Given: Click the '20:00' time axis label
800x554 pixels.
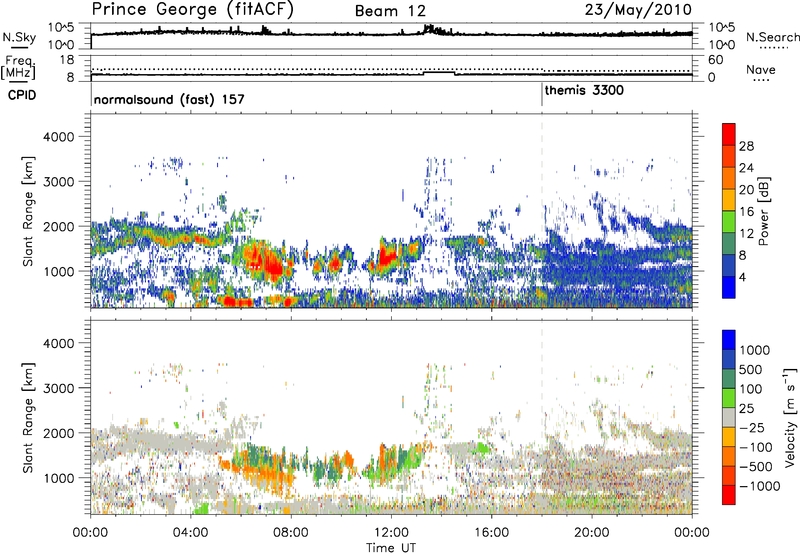Looking at the screenshot, I should click(x=591, y=533).
